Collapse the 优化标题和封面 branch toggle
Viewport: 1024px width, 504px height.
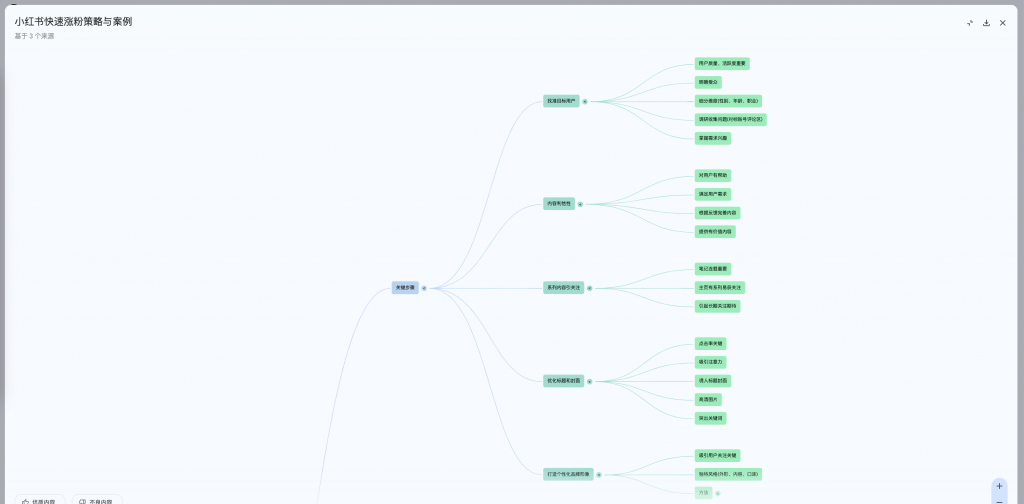coord(590,381)
